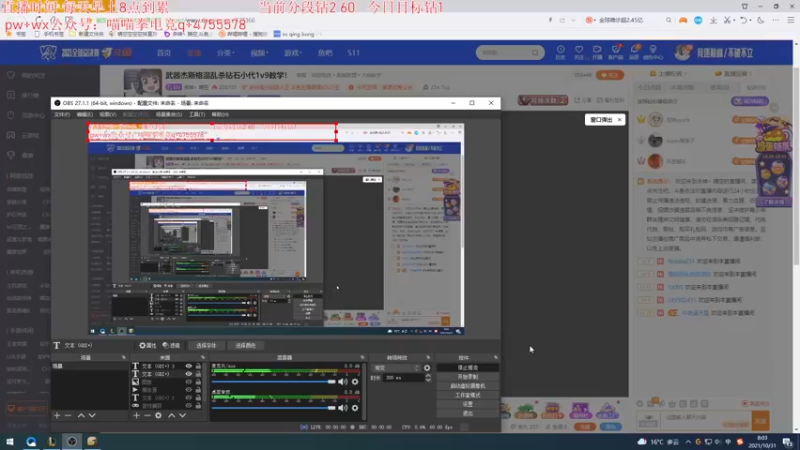Open Settings from the OBS Controls panel
The width and height of the screenshot is (800, 450).
468,404
